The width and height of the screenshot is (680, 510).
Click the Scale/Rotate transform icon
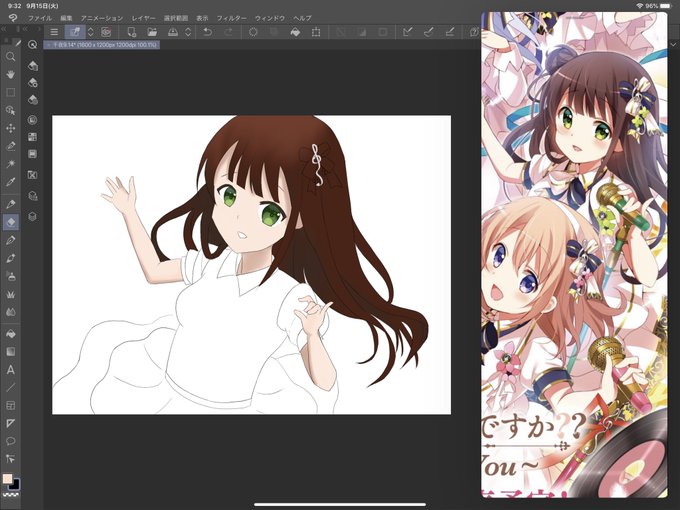tap(316, 32)
